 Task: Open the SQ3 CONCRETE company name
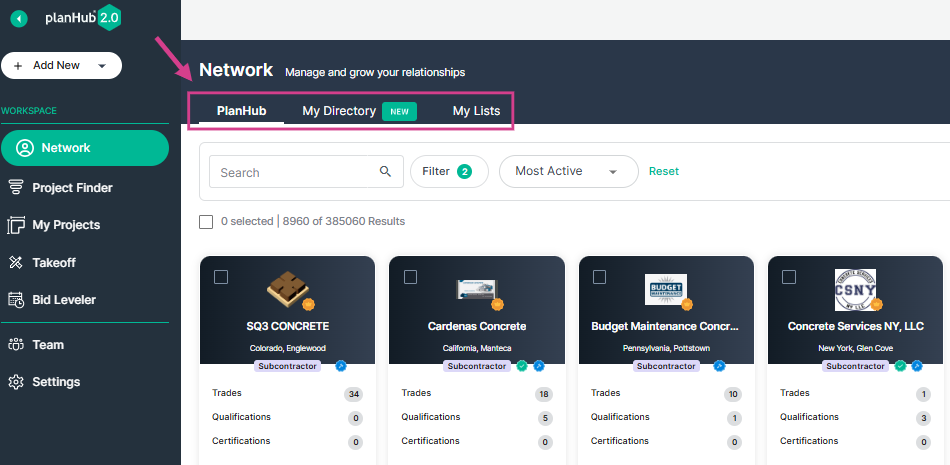288,326
